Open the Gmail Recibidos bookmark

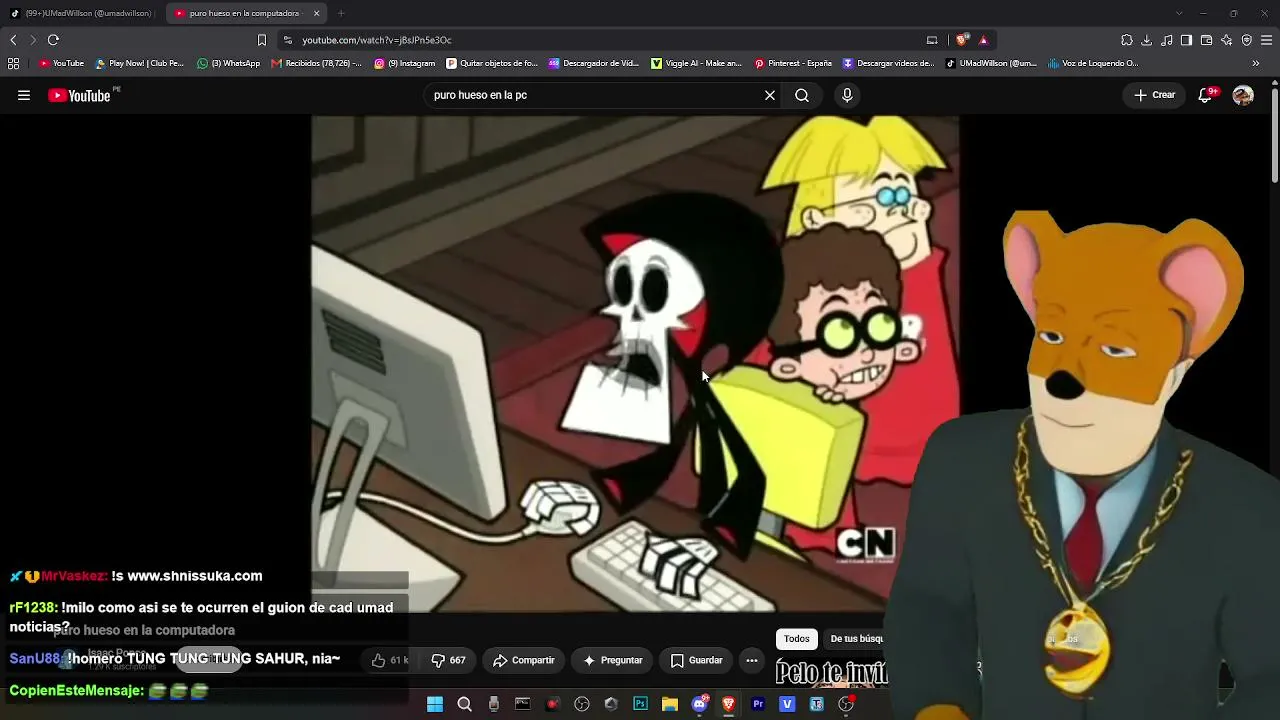[x=316, y=63]
